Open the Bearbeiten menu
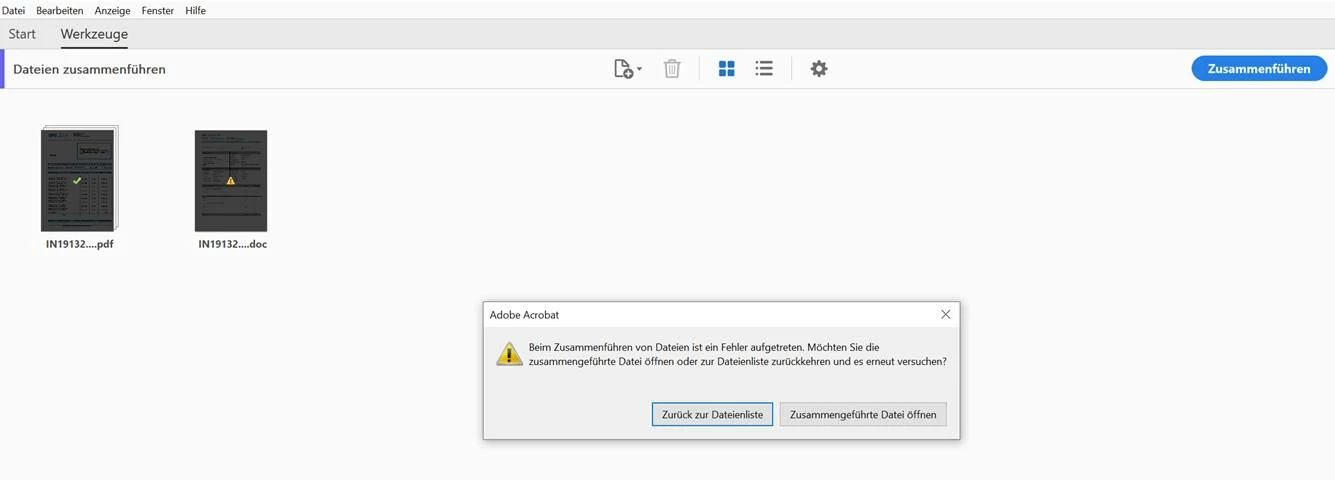 pos(60,10)
